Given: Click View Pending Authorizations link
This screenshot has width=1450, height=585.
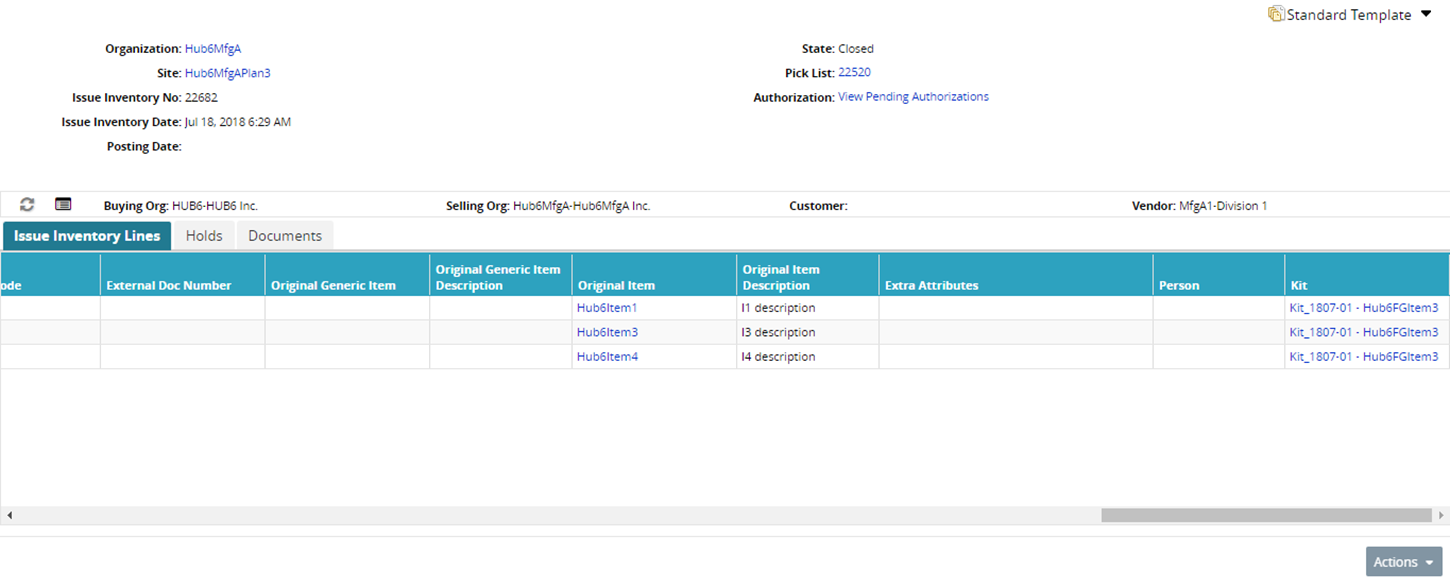Looking at the screenshot, I should (x=913, y=97).
